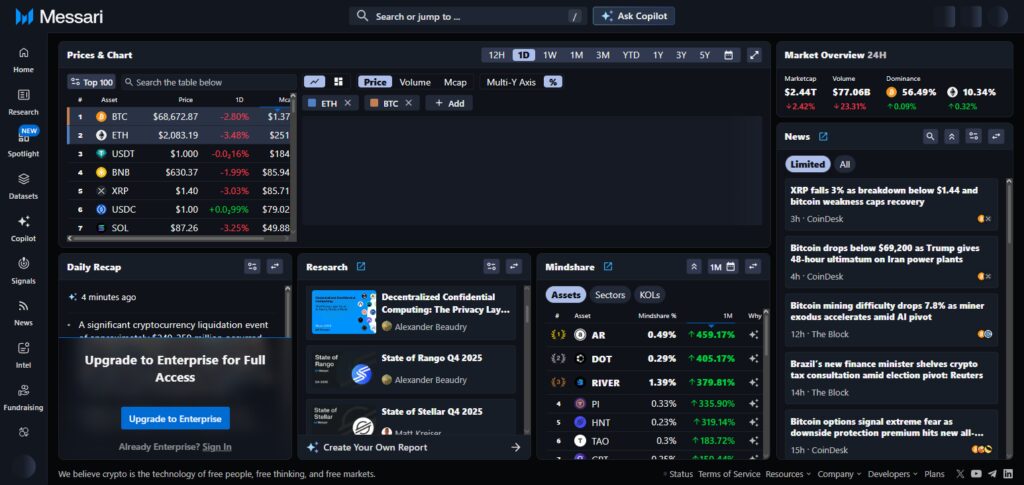The width and height of the screenshot is (1024, 485).
Task: Open Daily Recap filter settings
Action: (x=252, y=266)
